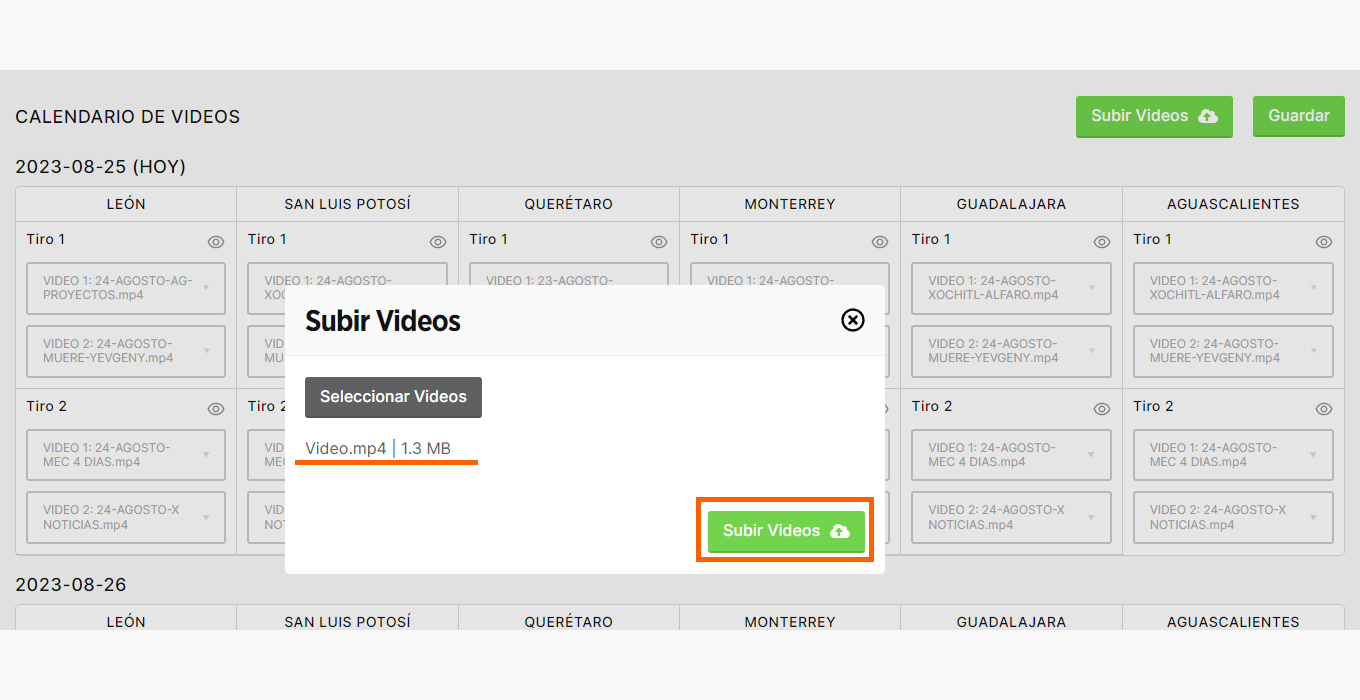
Task: Toggle eye icon for León Tiro 2
Action: click(215, 409)
